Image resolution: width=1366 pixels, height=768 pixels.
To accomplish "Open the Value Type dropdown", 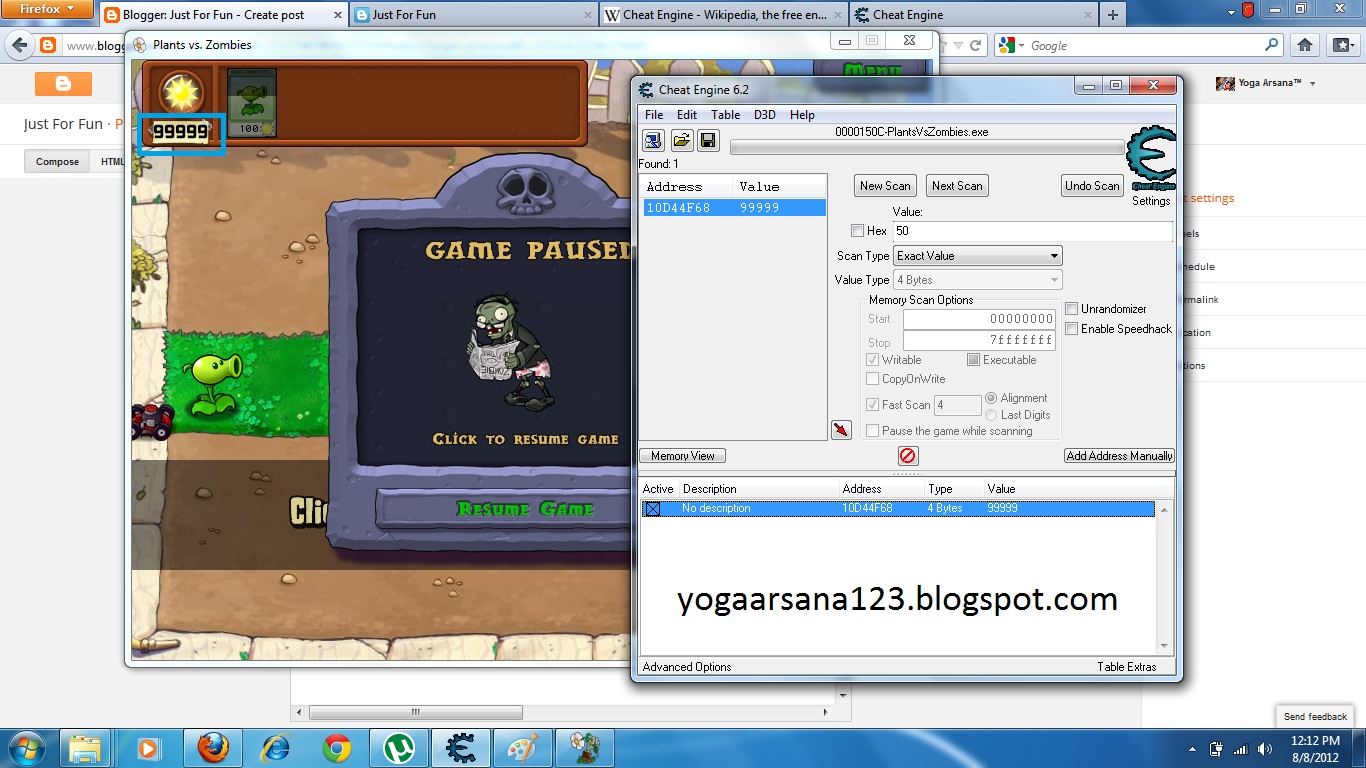I will point(978,280).
